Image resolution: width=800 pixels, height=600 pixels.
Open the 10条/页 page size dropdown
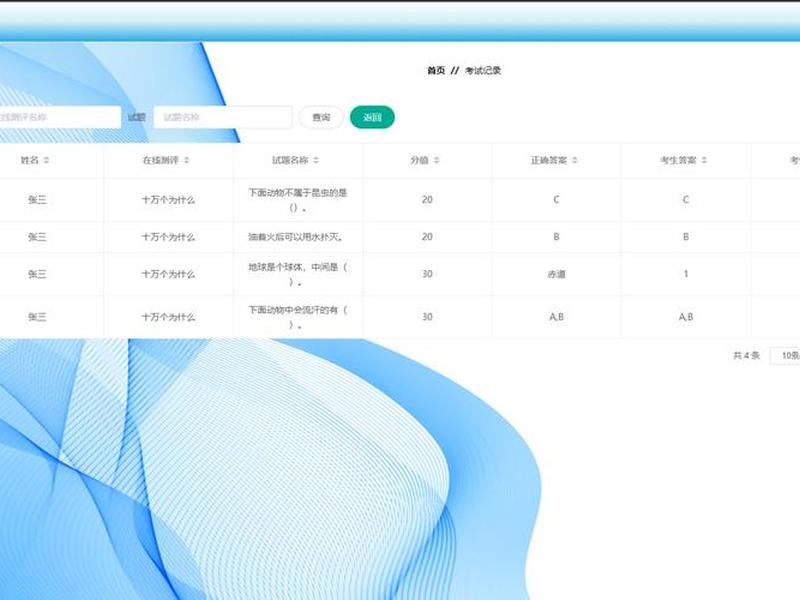(786, 356)
